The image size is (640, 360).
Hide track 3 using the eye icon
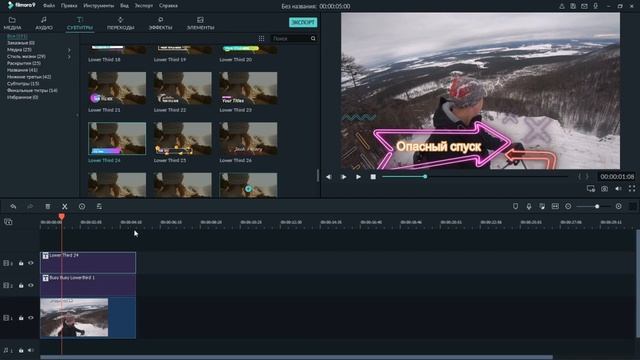click(x=31, y=263)
